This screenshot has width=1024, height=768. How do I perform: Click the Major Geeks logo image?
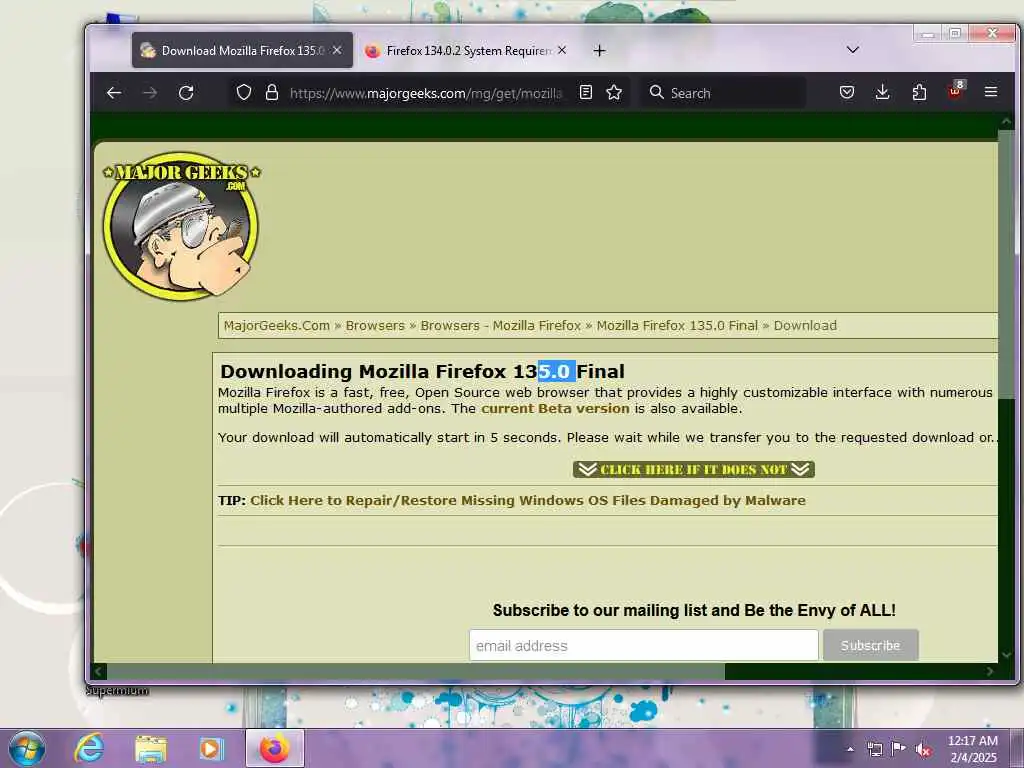point(182,226)
